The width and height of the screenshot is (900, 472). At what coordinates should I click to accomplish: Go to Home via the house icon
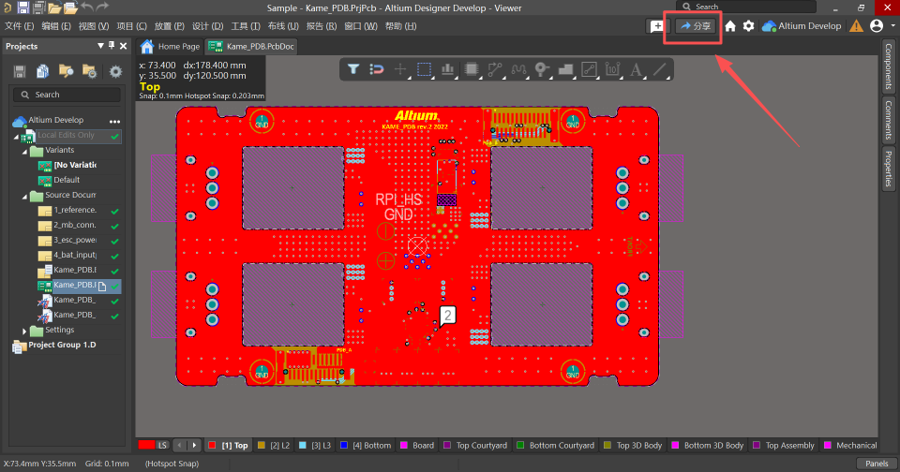(730, 26)
